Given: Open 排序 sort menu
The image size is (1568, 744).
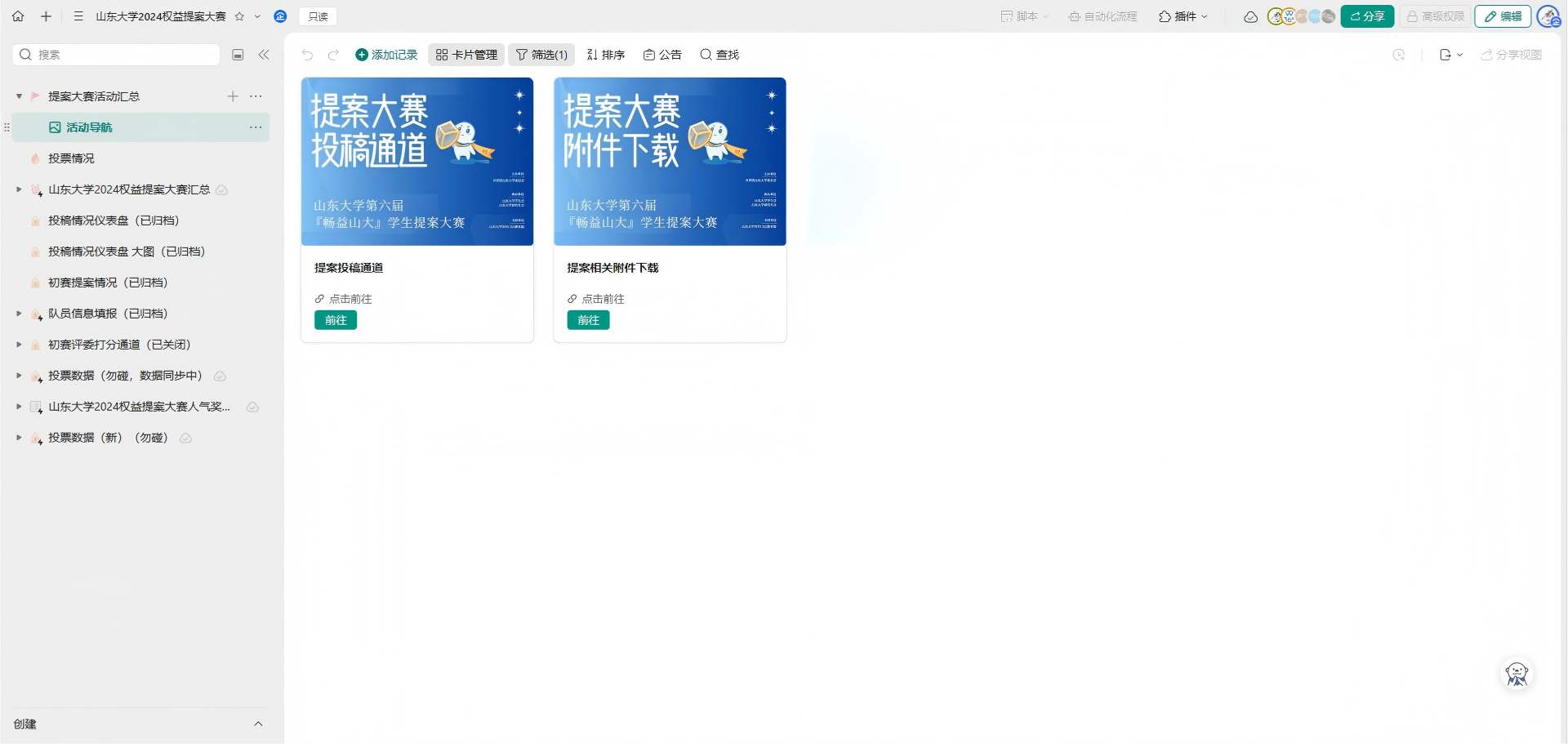Looking at the screenshot, I should [606, 55].
